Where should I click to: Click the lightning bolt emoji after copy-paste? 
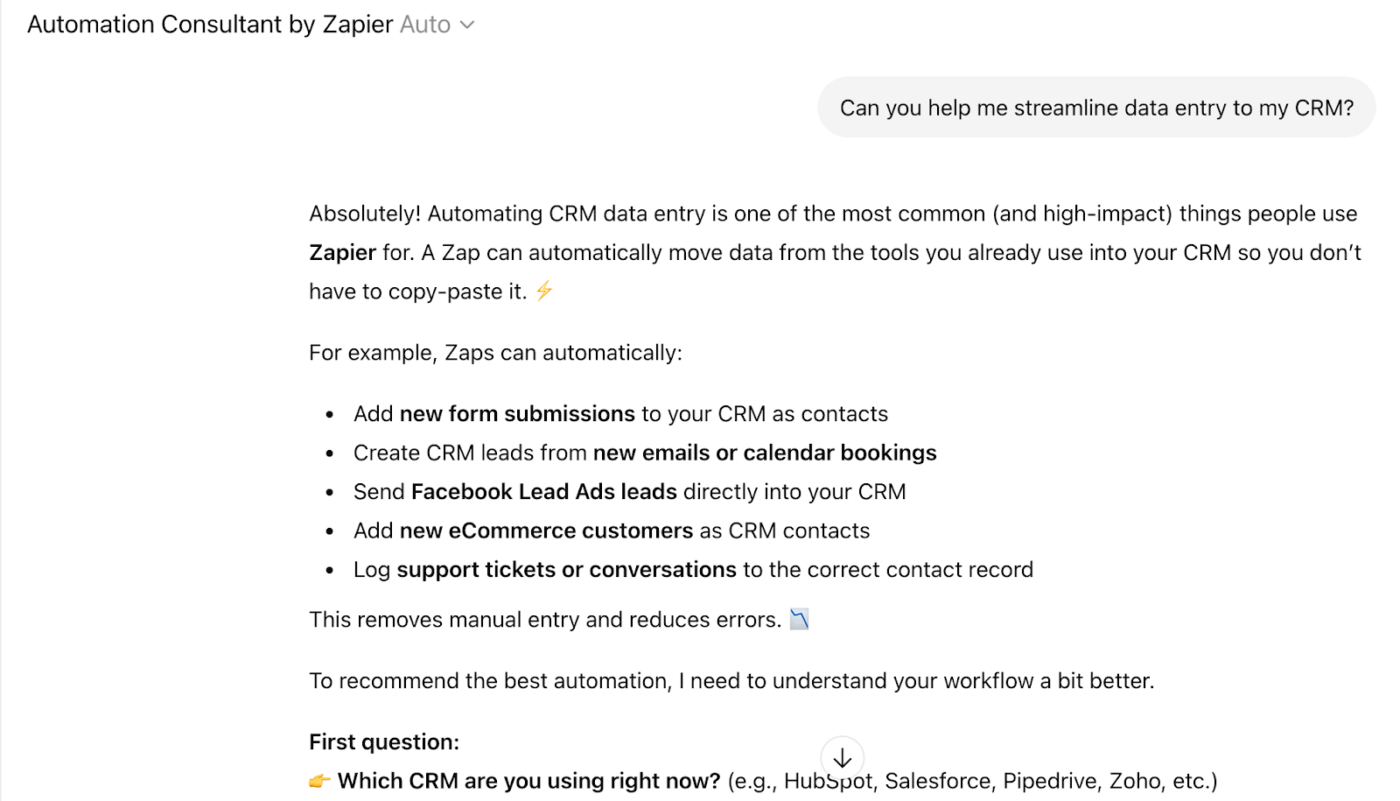click(543, 291)
